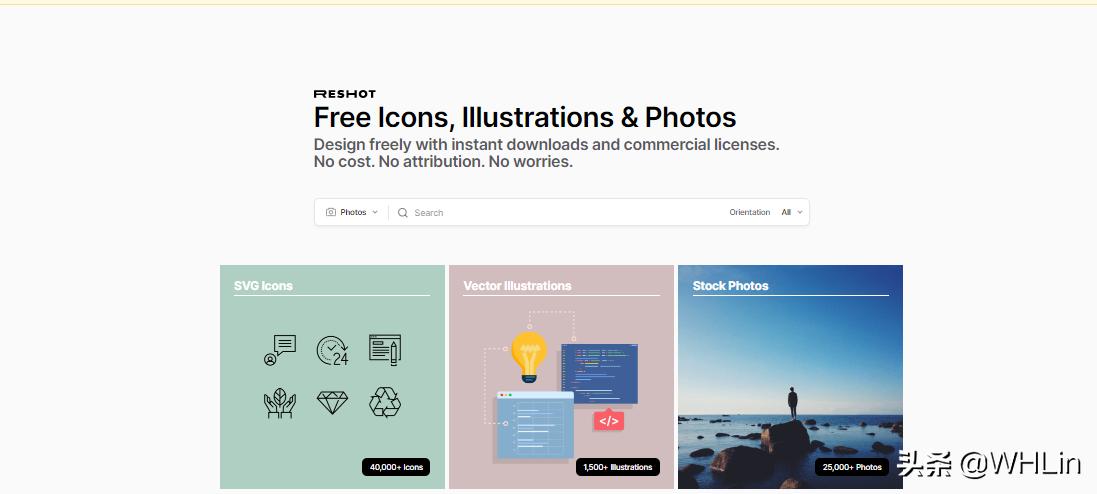Click the Reshot logo
This screenshot has height=494, width=1097.
[344, 94]
